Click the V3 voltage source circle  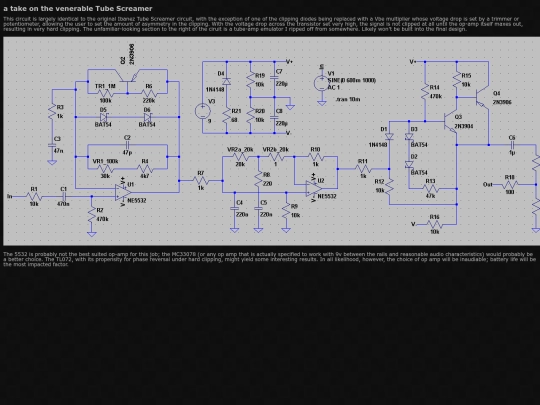point(202,111)
